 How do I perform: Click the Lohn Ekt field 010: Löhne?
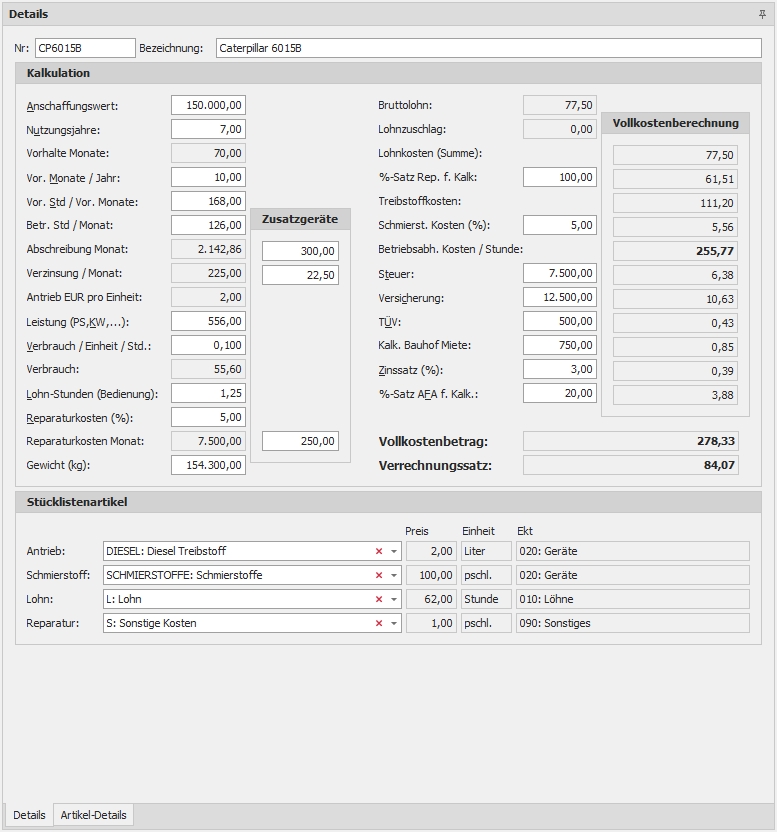tap(633, 599)
